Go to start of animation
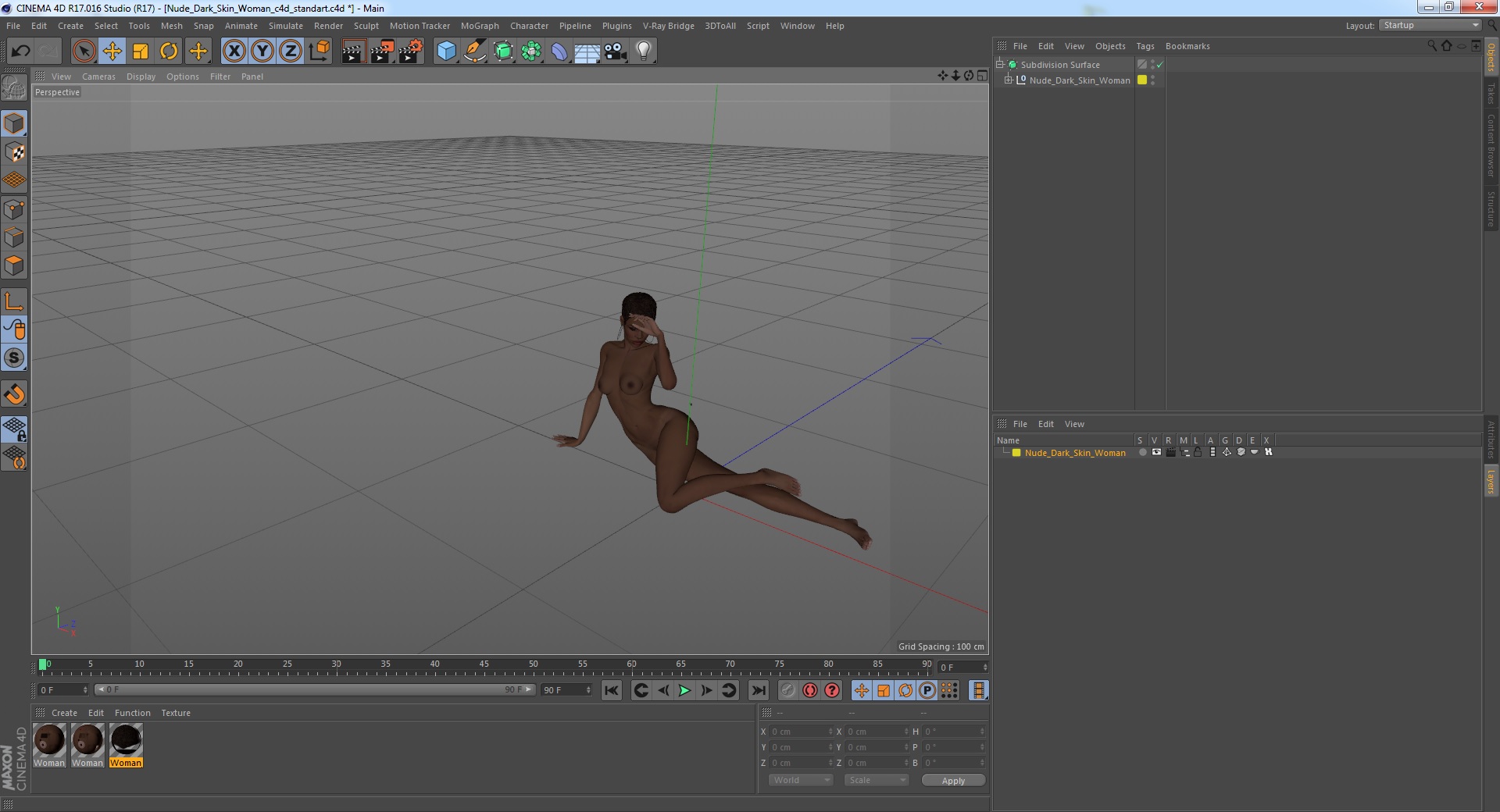 point(612,690)
